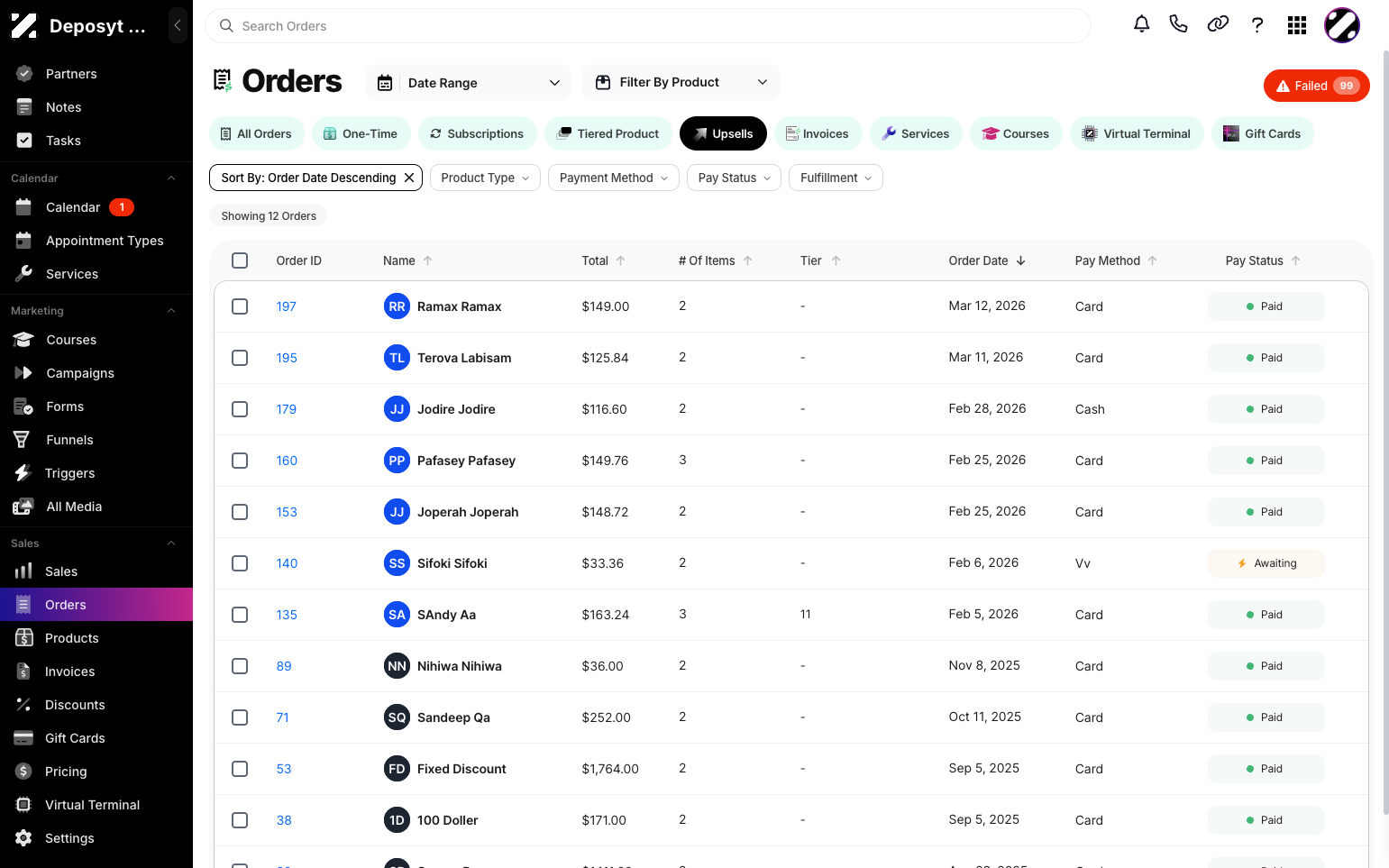Toggle the select-all orders checkbox
This screenshot has height=868, width=1389.
[x=240, y=260]
